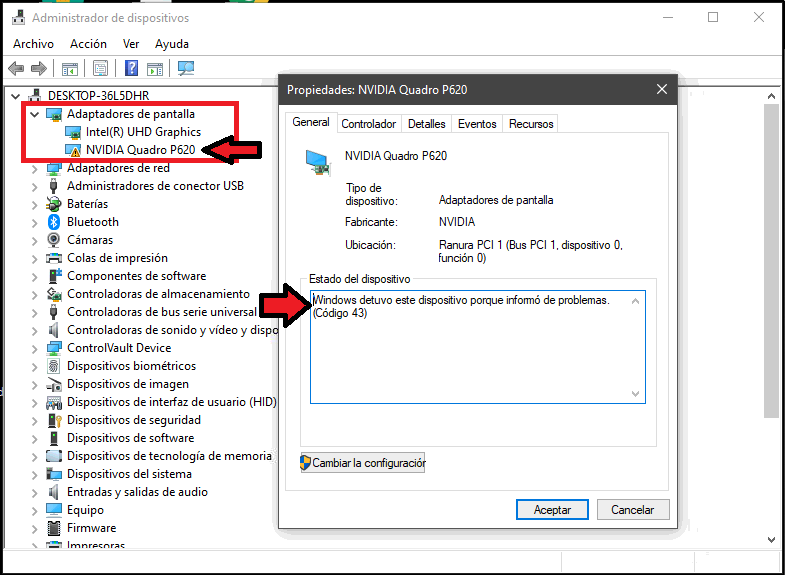Click the Administradores de conector USB icon

(x=54, y=186)
